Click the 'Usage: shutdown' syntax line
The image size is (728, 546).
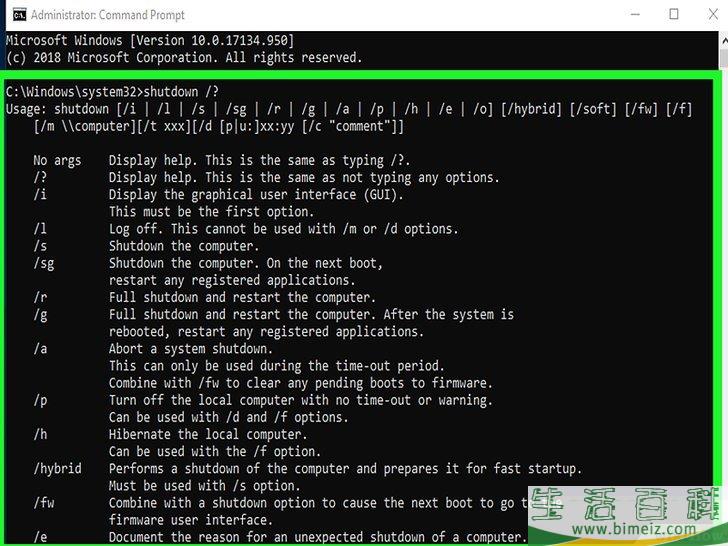point(349,109)
